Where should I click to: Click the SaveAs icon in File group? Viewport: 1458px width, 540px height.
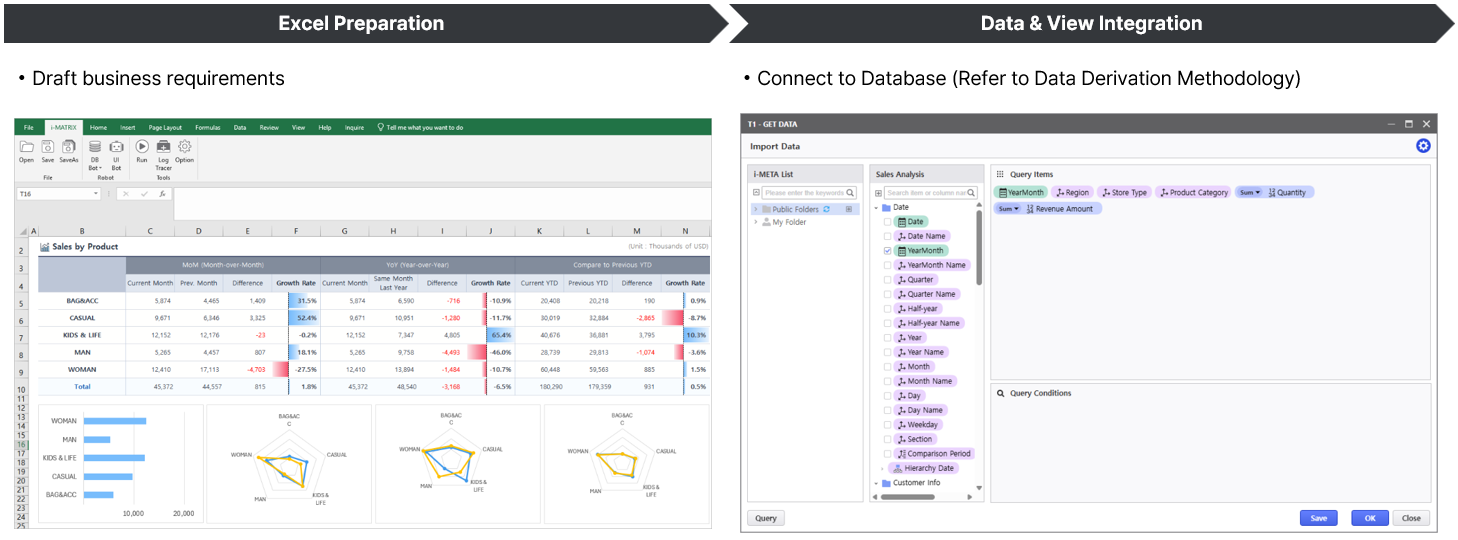coord(68,147)
